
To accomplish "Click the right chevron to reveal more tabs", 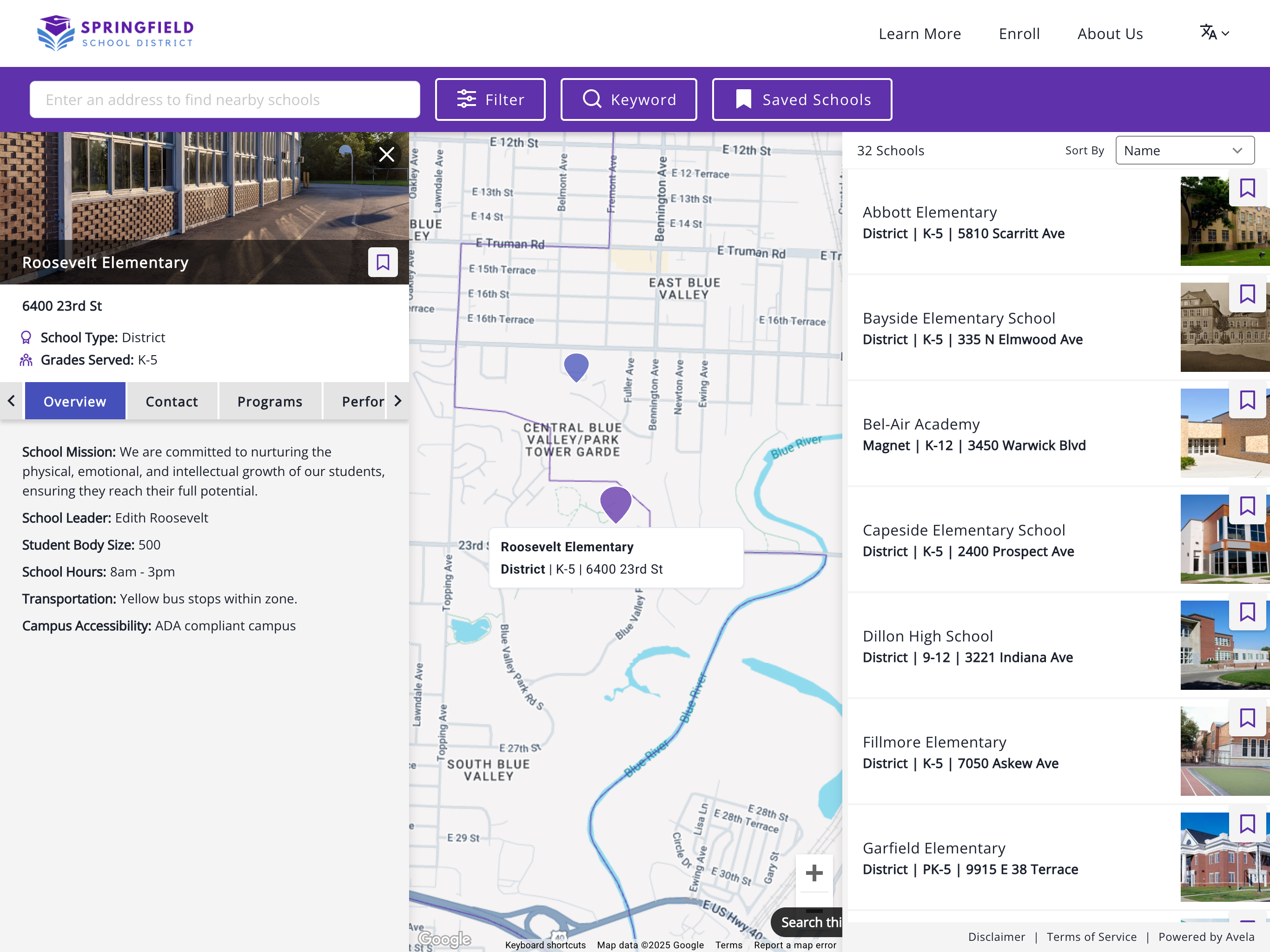I will point(398,401).
